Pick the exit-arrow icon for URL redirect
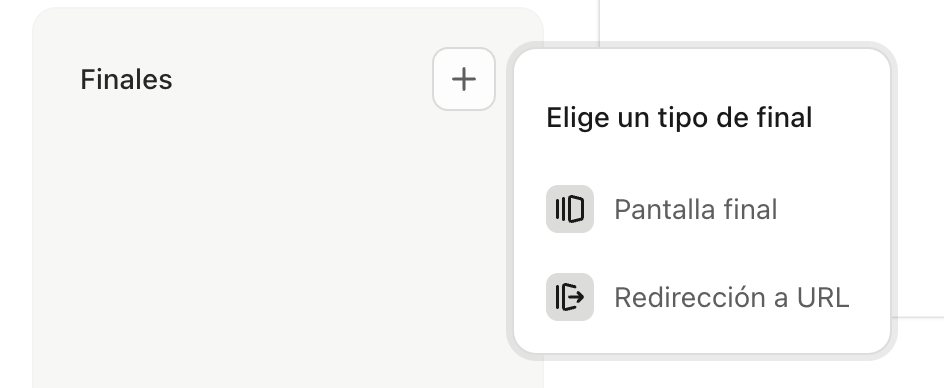 [570, 297]
